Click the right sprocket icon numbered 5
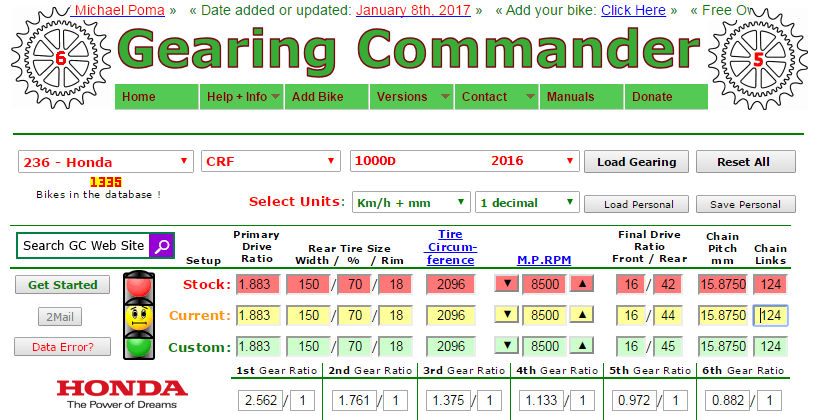820x420 pixels. (758, 57)
